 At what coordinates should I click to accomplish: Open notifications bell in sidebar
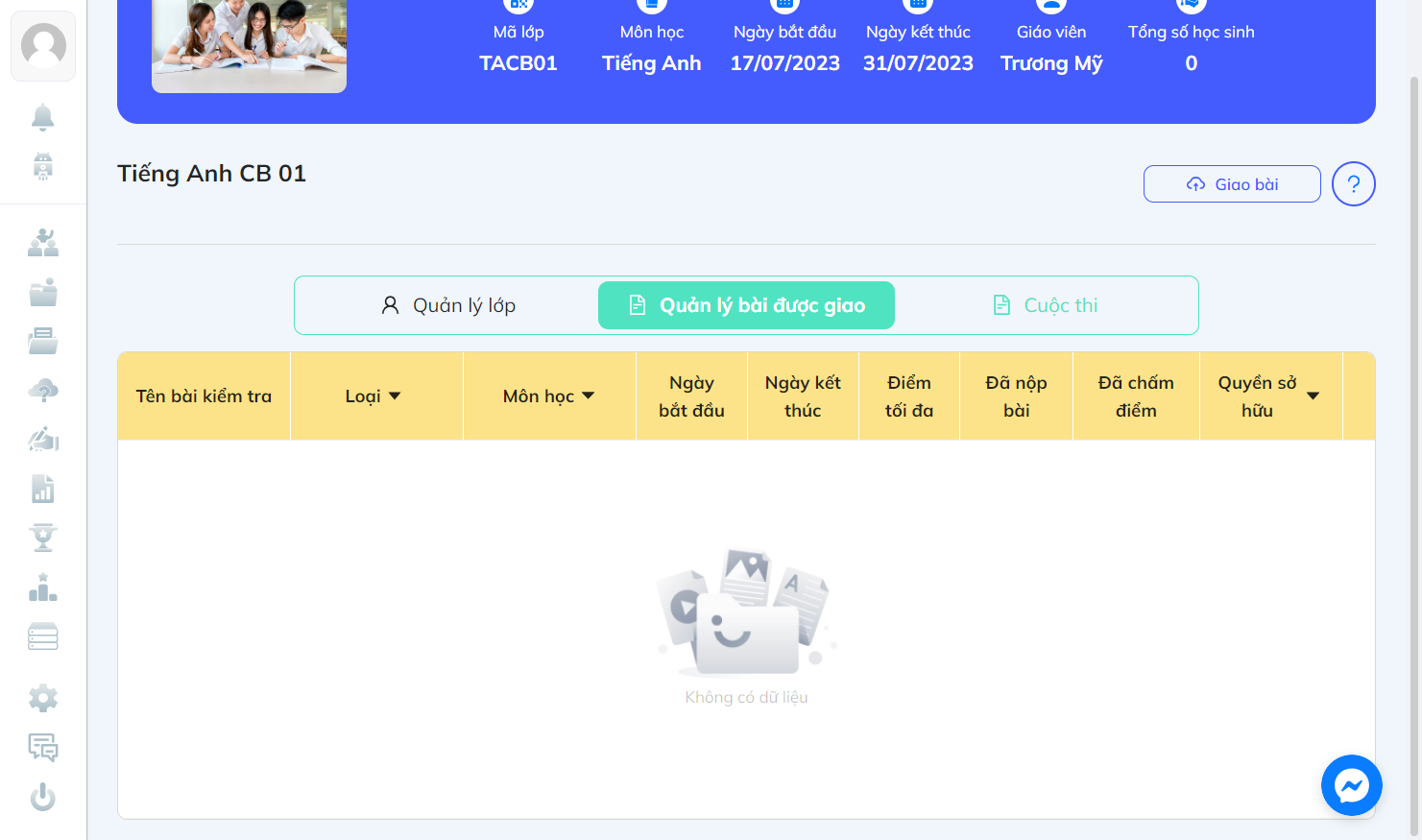pyautogui.click(x=43, y=117)
